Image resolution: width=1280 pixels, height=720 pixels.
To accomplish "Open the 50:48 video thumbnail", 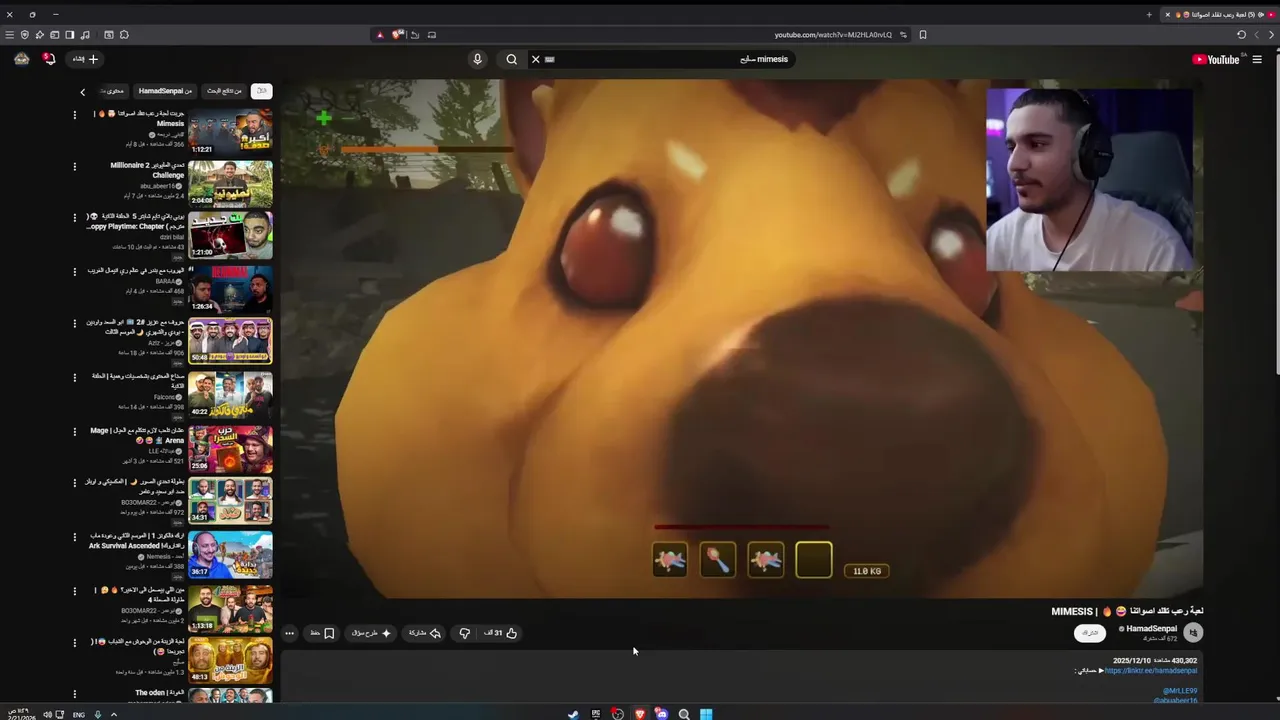I will click(230, 341).
